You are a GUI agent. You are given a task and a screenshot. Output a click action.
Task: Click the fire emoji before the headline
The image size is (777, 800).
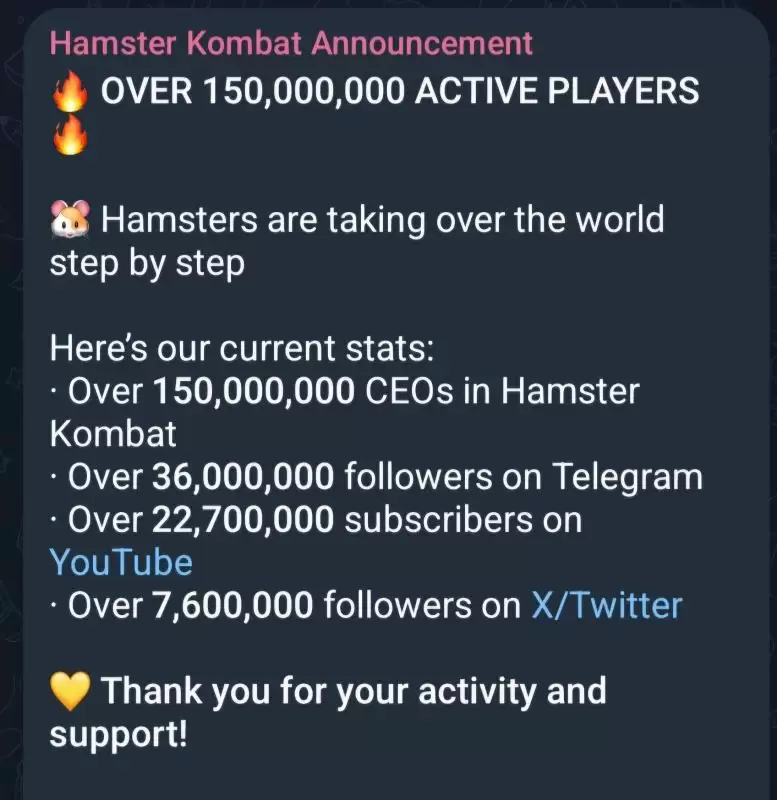[69, 93]
